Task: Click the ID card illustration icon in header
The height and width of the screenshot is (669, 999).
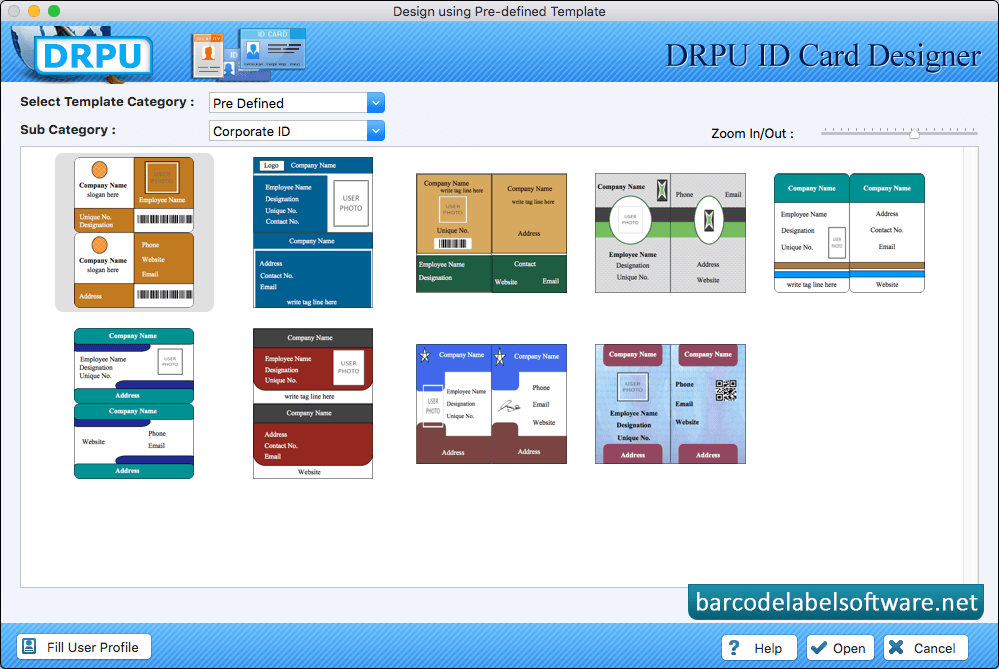Action: click(x=249, y=53)
